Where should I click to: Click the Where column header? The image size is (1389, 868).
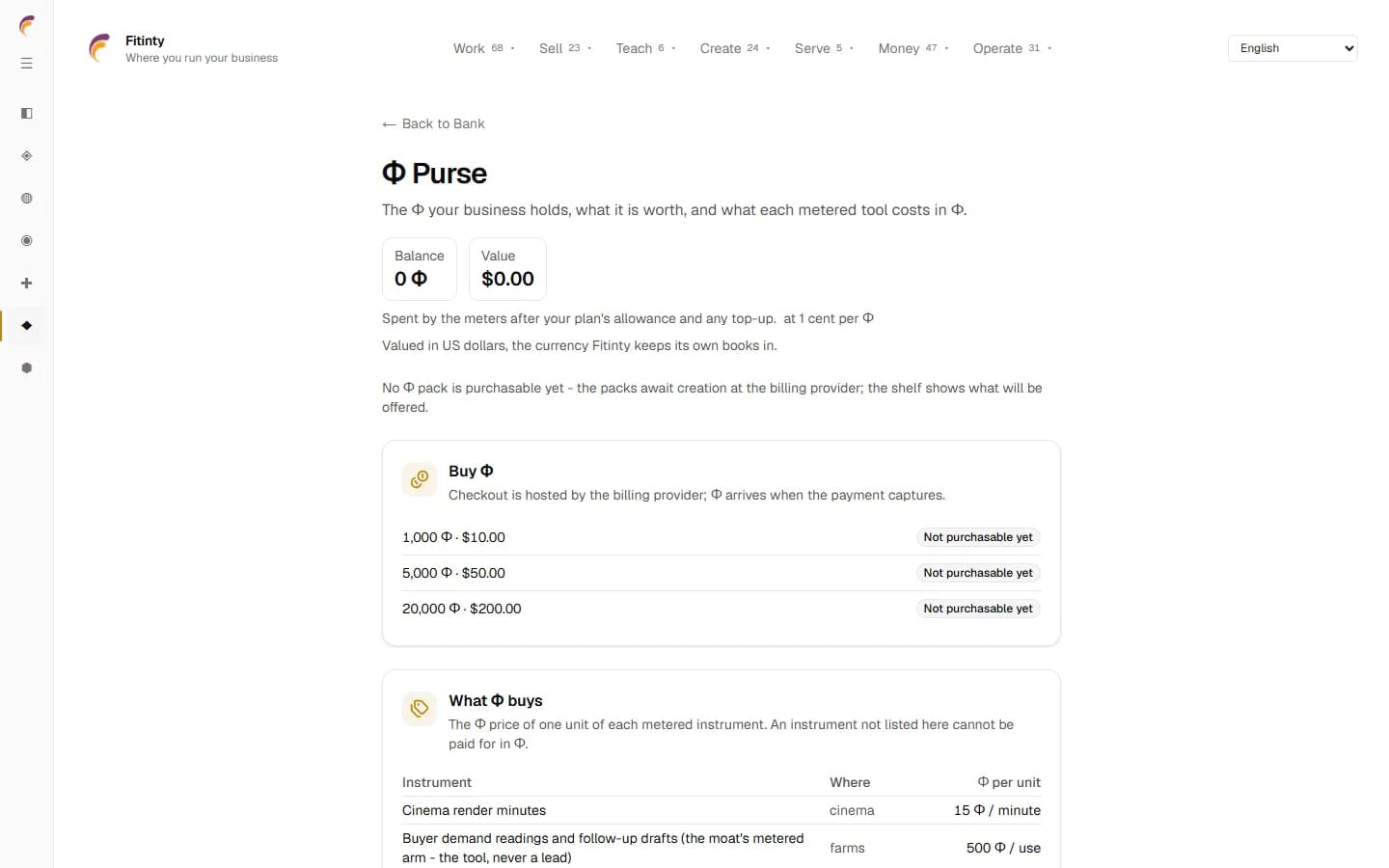point(850,782)
